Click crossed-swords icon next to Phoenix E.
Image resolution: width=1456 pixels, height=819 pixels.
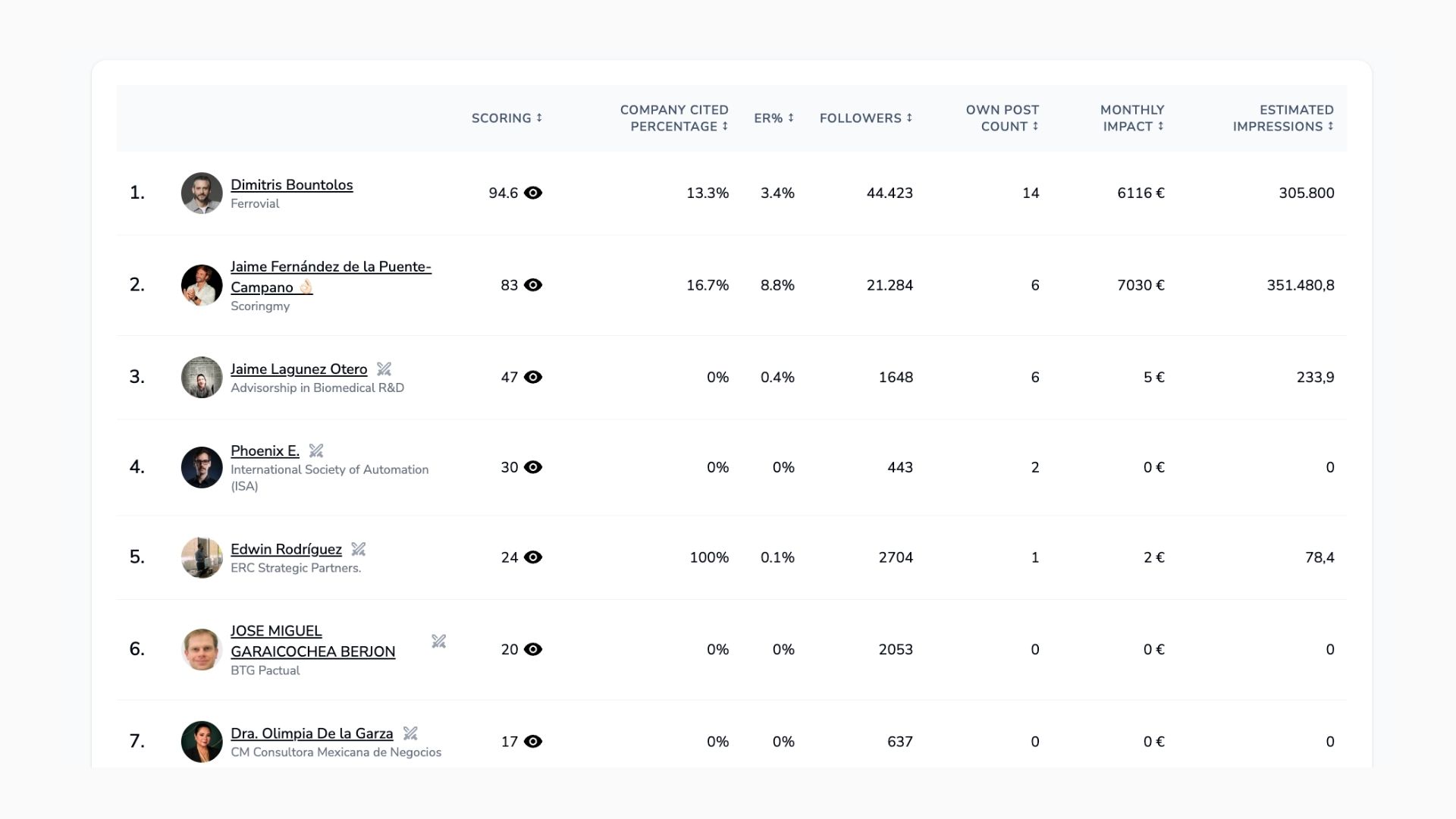pyautogui.click(x=316, y=451)
